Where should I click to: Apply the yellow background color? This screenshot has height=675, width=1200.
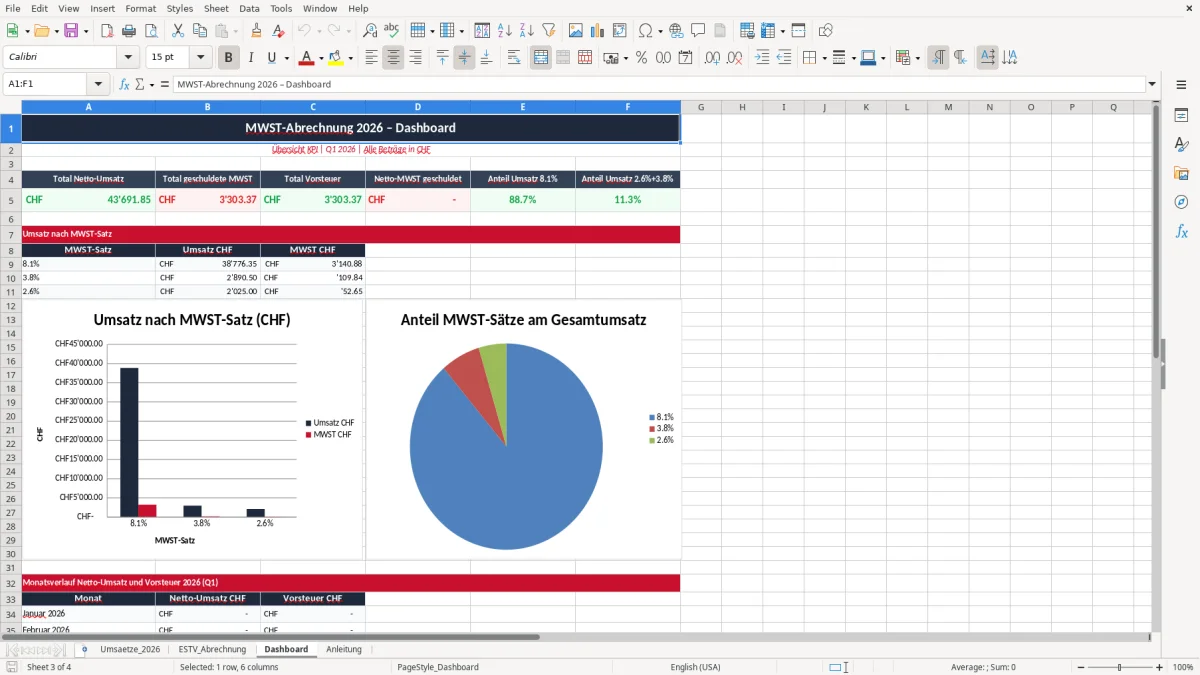tap(336, 58)
